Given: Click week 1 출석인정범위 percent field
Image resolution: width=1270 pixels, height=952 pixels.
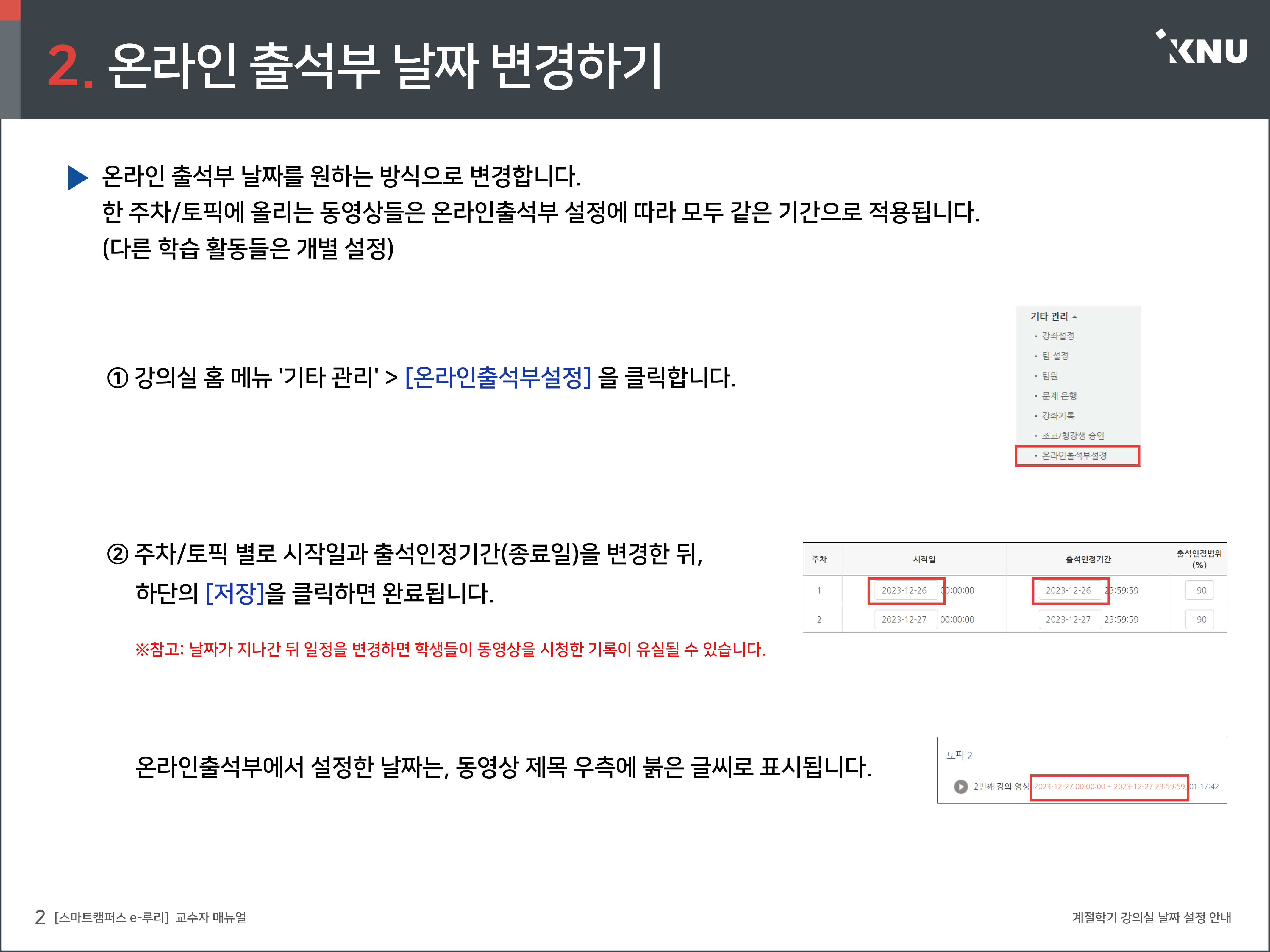Looking at the screenshot, I should click(1201, 591).
